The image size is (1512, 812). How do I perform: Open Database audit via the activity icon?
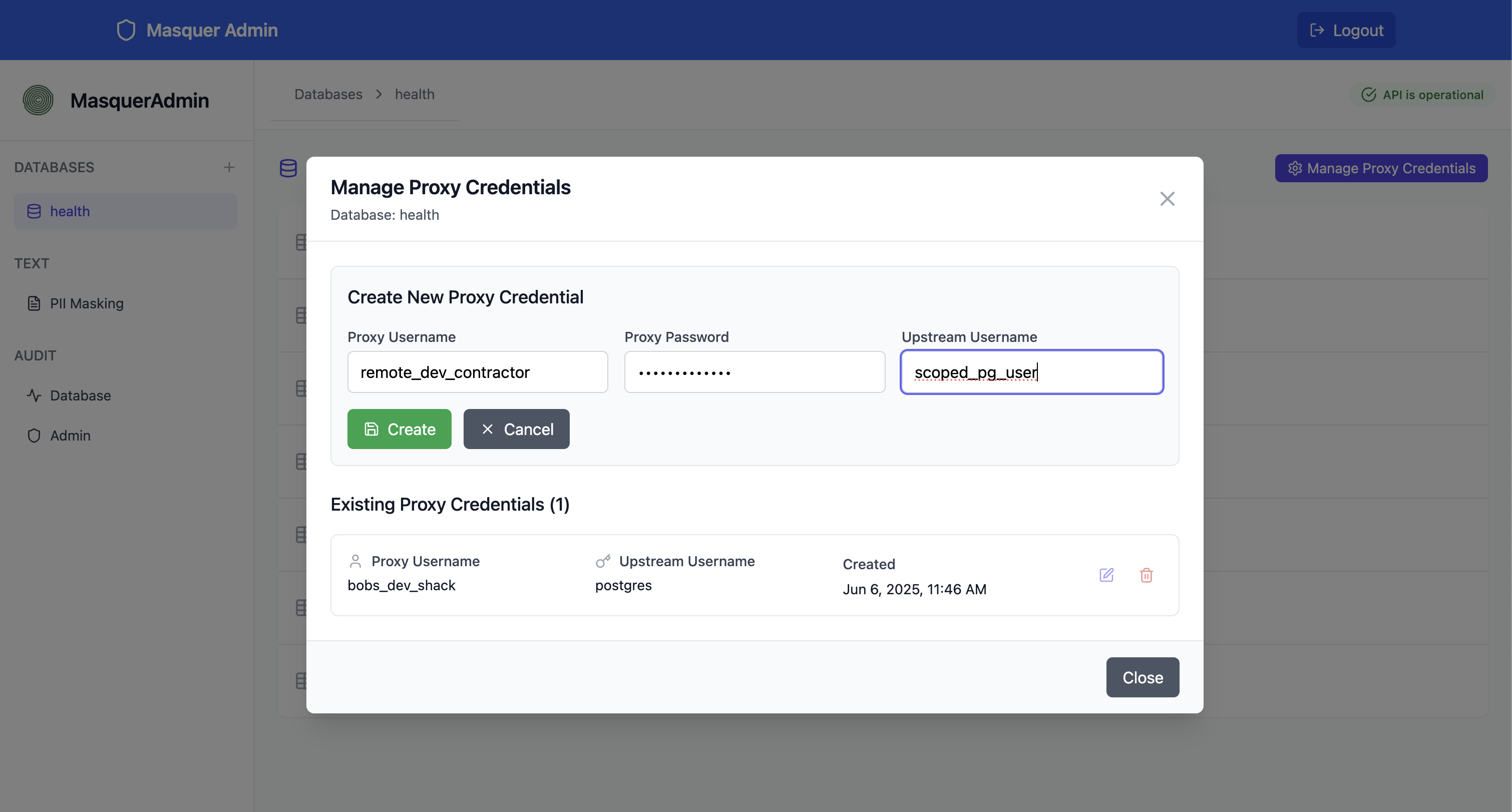(x=34, y=395)
